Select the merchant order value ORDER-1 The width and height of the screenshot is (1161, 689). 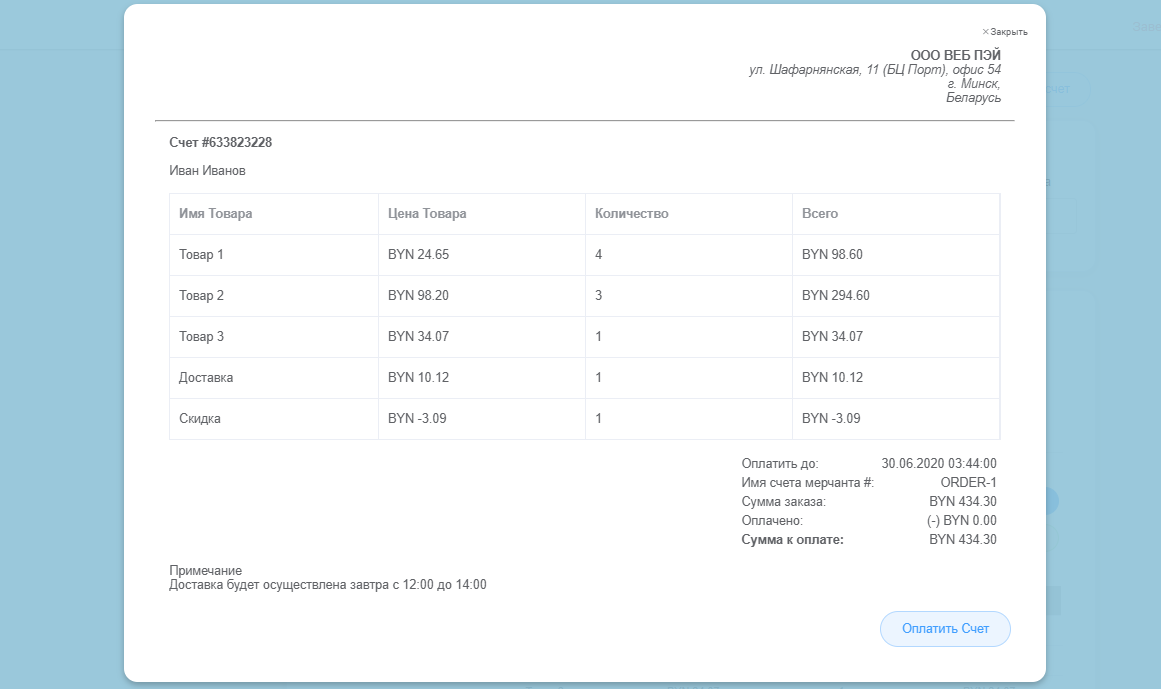(x=969, y=483)
